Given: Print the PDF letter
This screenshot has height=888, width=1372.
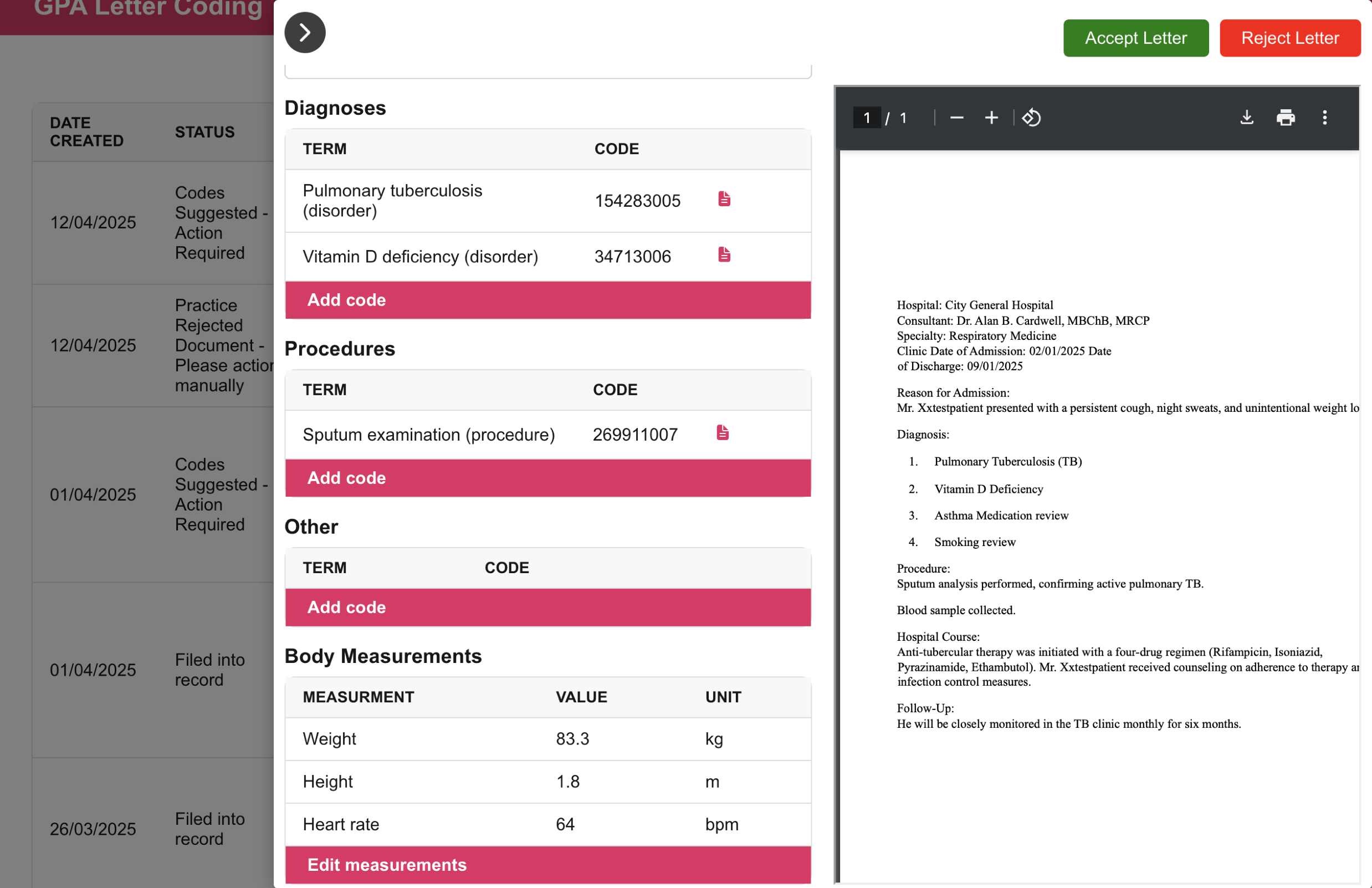Looking at the screenshot, I should click(x=1285, y=118).
